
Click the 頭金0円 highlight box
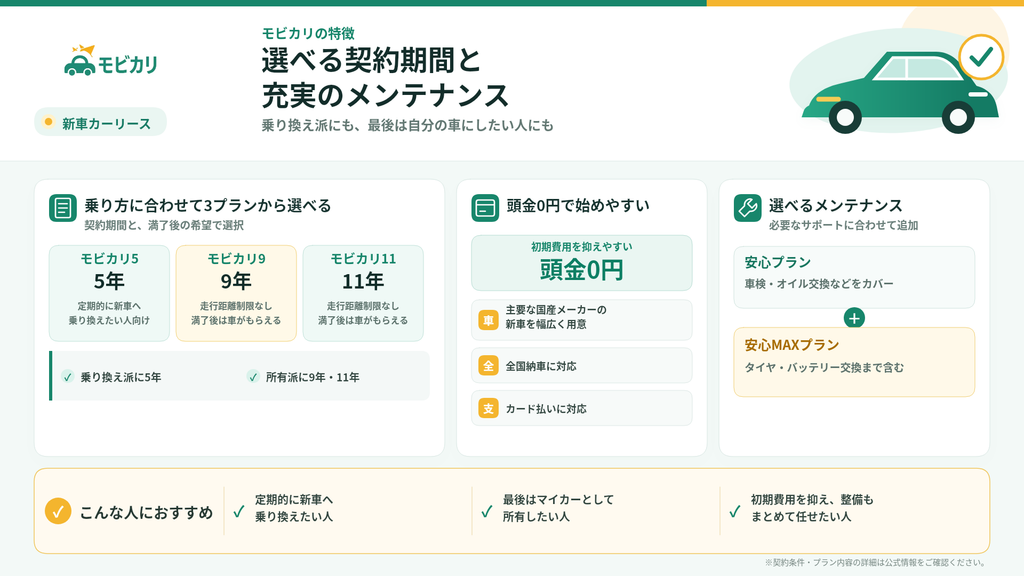582,263
